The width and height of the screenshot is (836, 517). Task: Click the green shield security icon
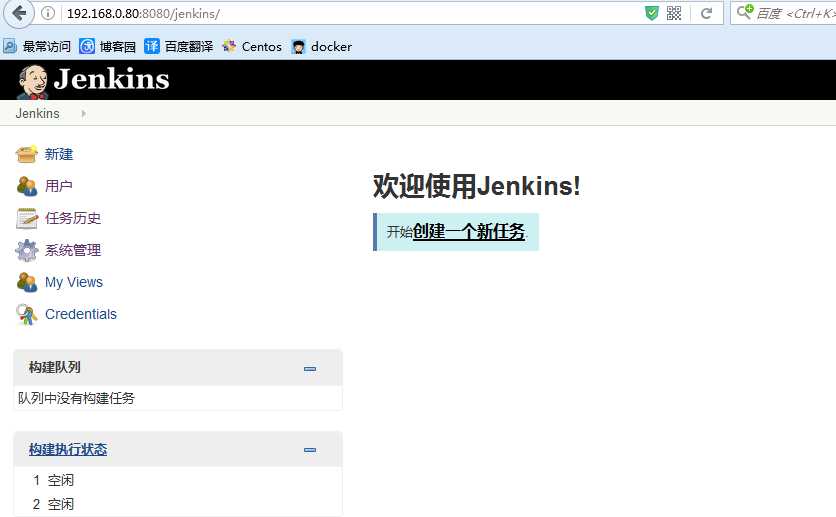tap(652, 13)
